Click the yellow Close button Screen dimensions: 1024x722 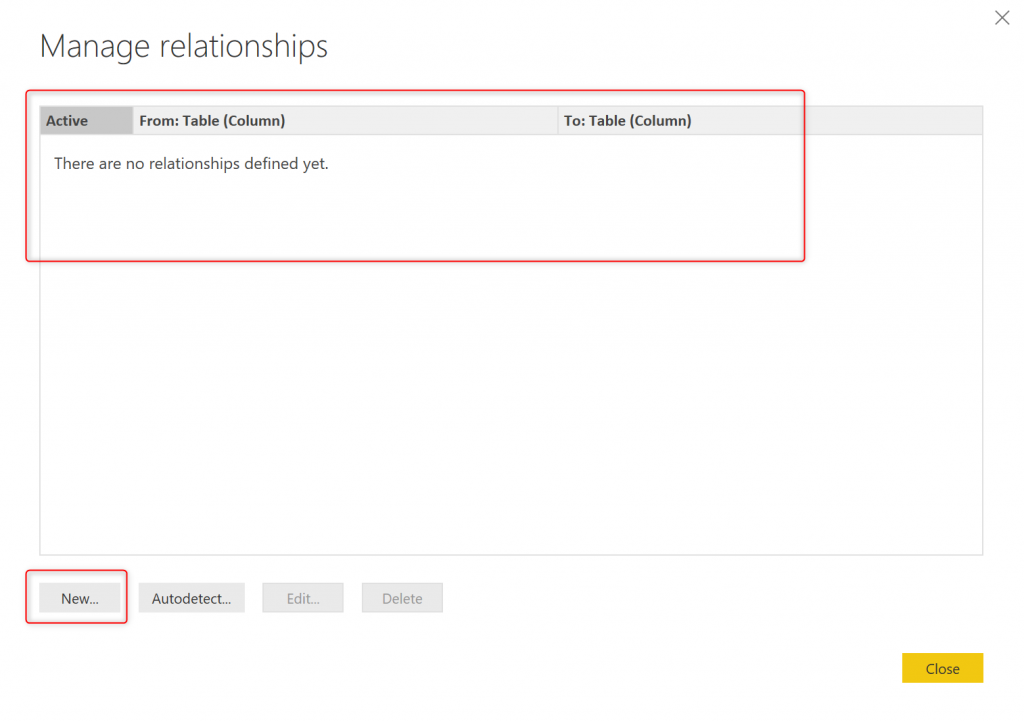click(942, 668)
